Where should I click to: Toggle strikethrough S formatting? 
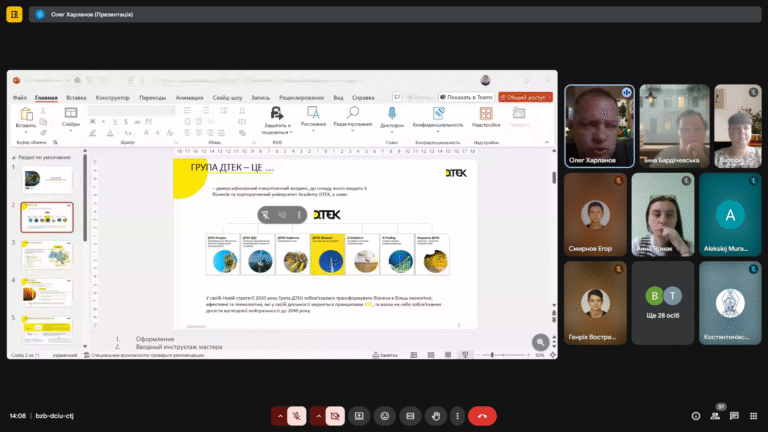coord(126,121)
